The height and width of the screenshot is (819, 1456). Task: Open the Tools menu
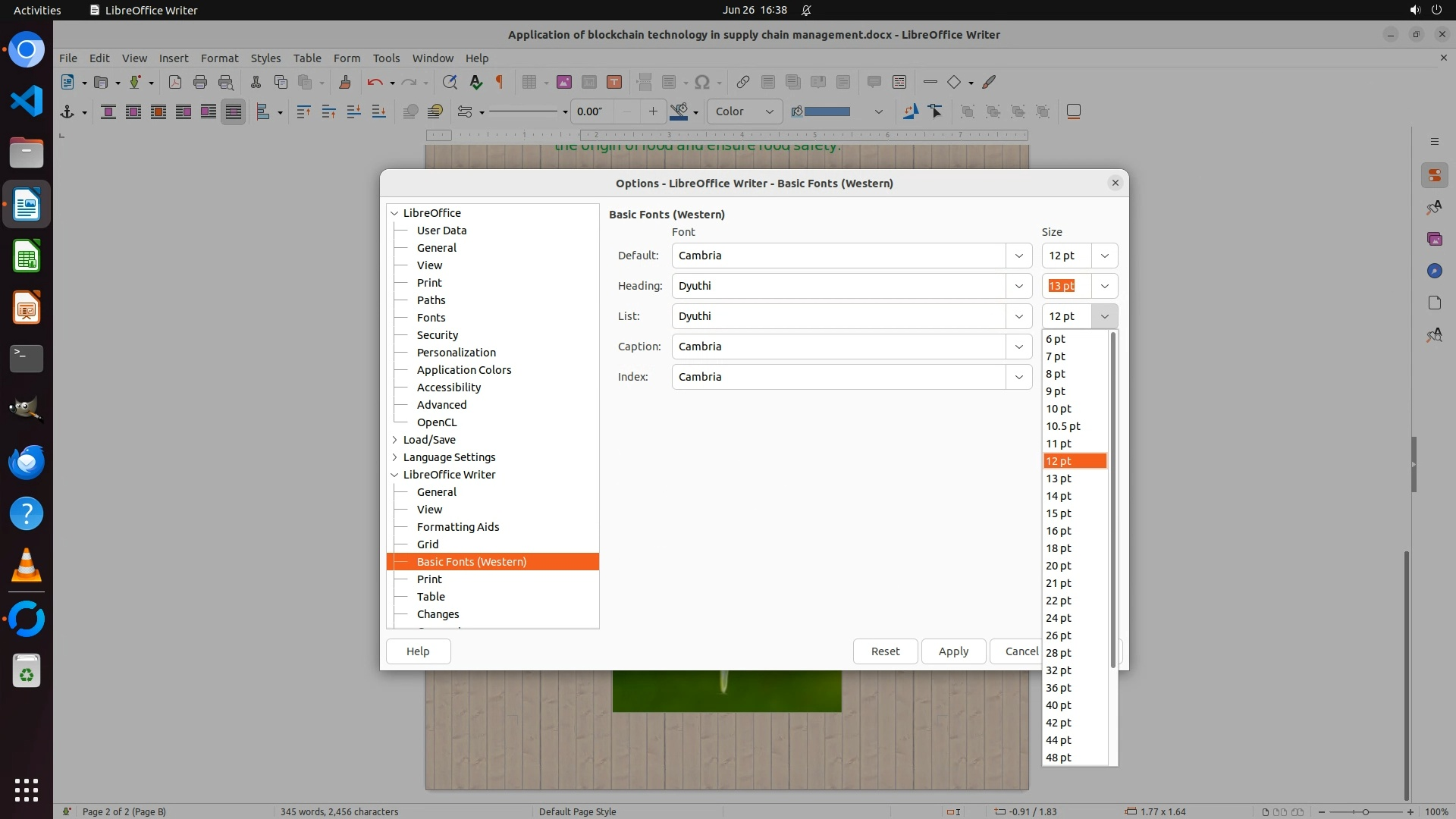tap(386, 58)
